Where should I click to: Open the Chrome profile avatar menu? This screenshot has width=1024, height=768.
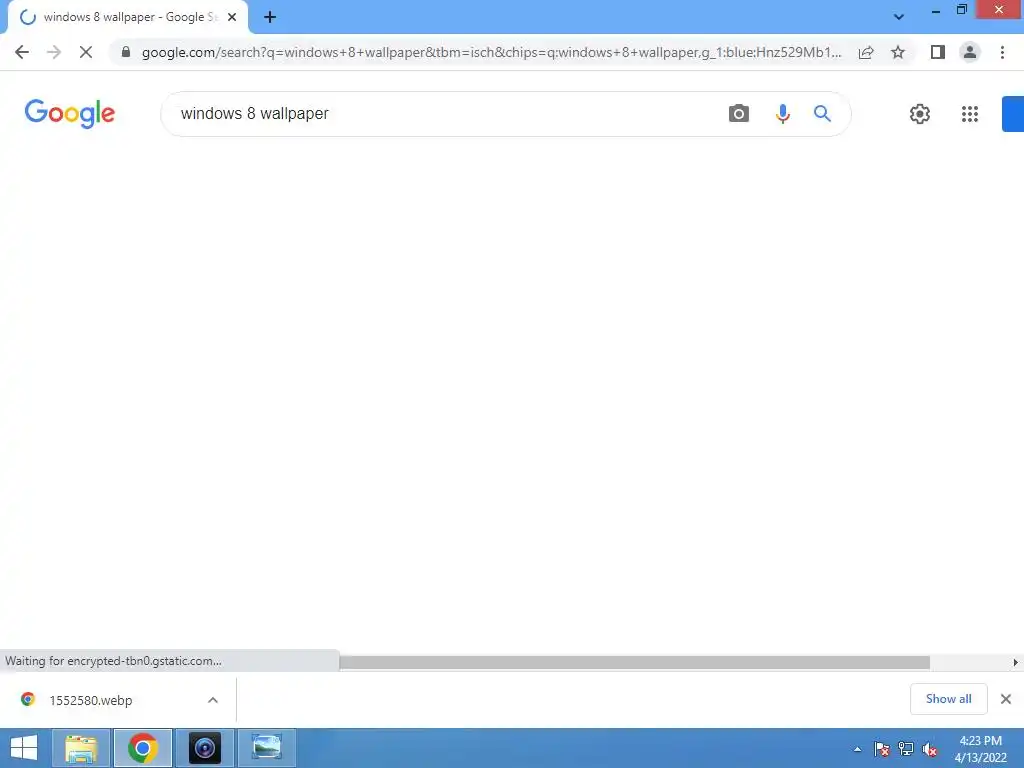pyautogui.click(x=970, y=52)
